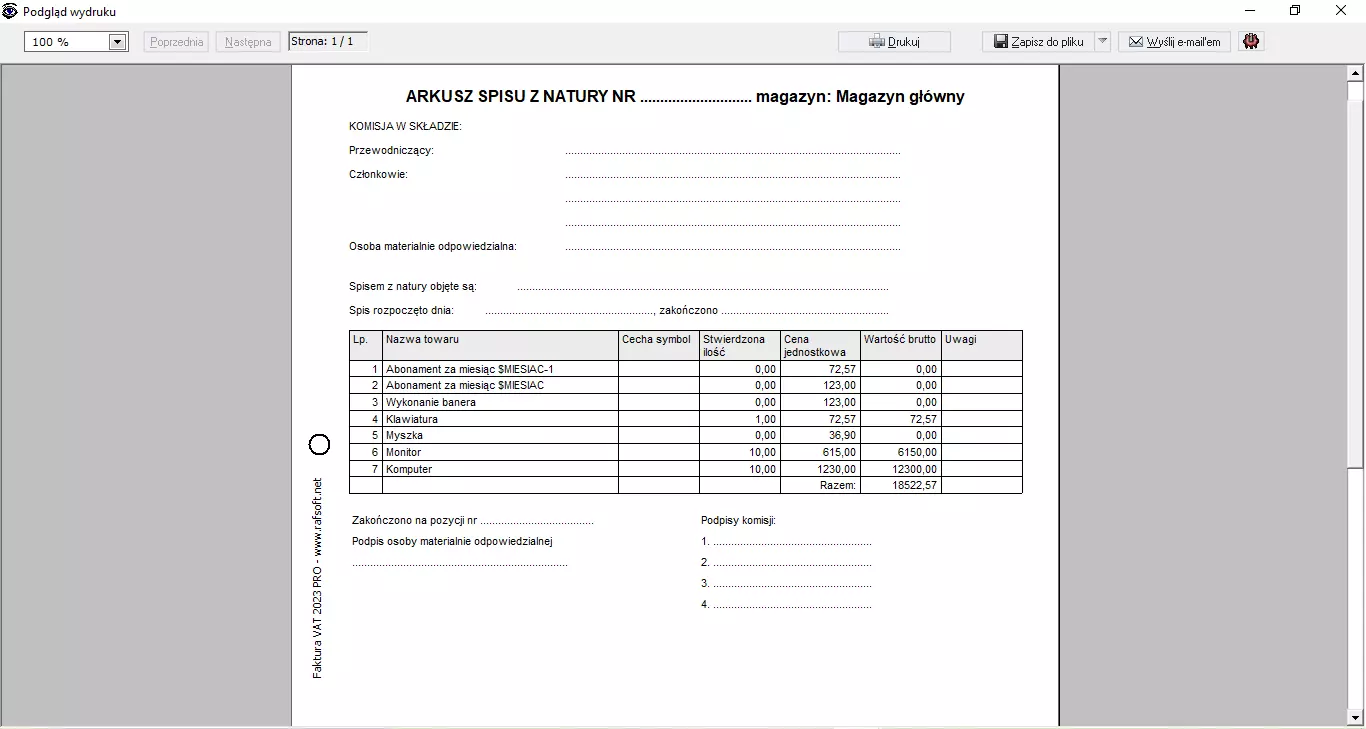Image resolution: width=1366 pixels, height=729 pixels.
Task: Minimize the print preview window
Action: (1250, 11)
